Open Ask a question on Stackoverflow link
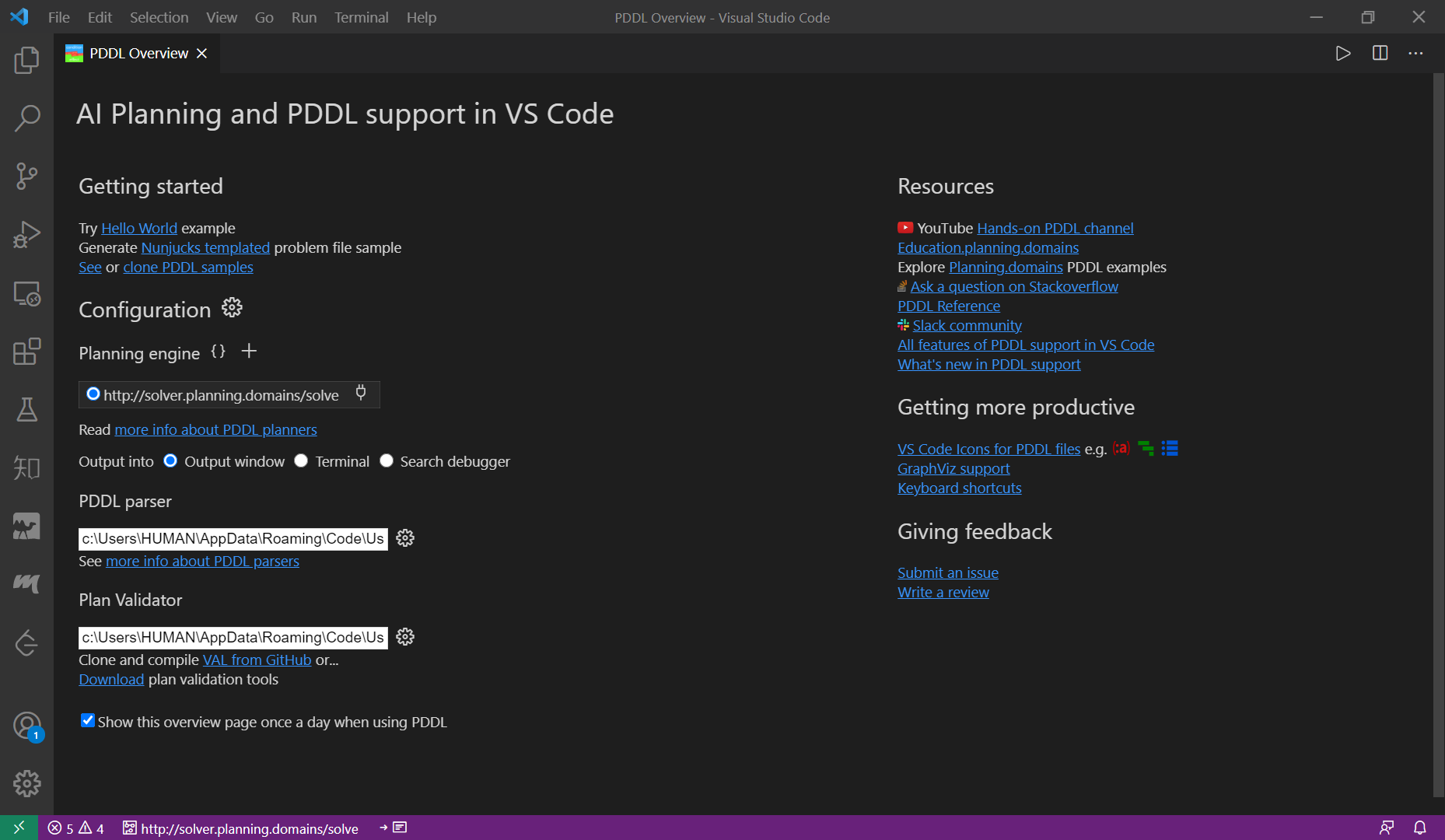 click(x=1014, y=286)
